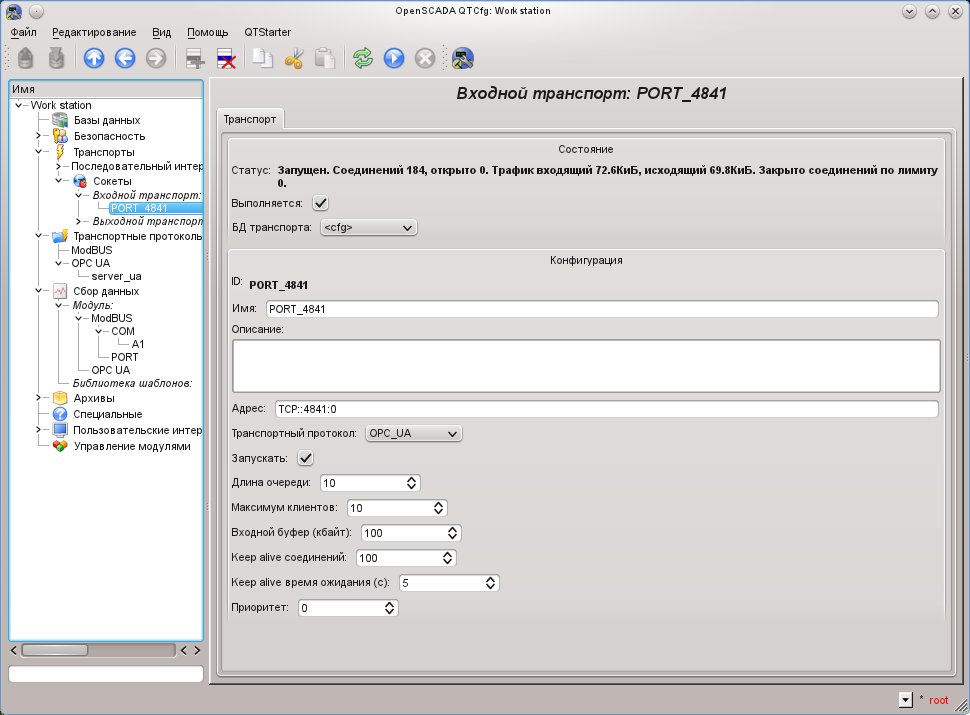Click the delete item icon with red X
970x715 pixels.
tap(226, 58)
